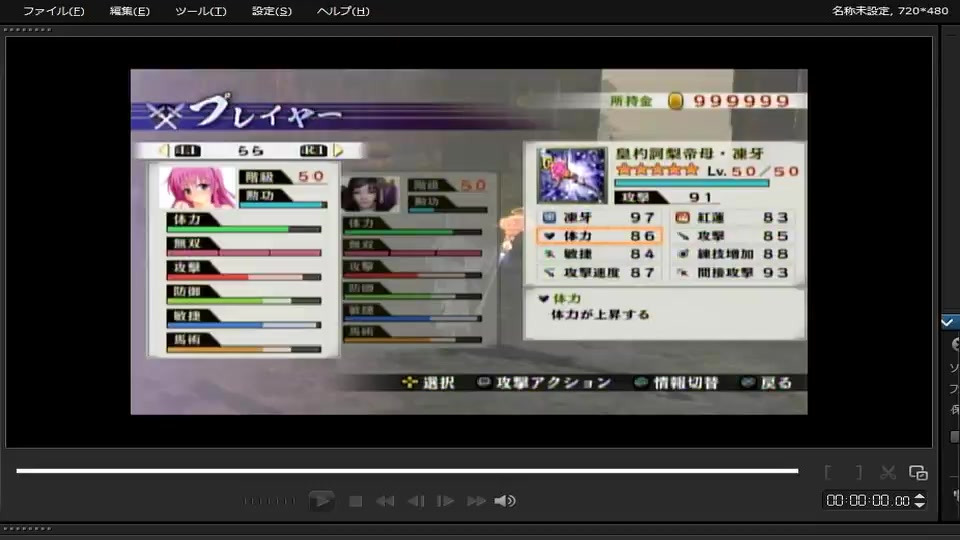Increase timecode with the up arrow
Screen dimensions: 960x540
pos(919,497)
